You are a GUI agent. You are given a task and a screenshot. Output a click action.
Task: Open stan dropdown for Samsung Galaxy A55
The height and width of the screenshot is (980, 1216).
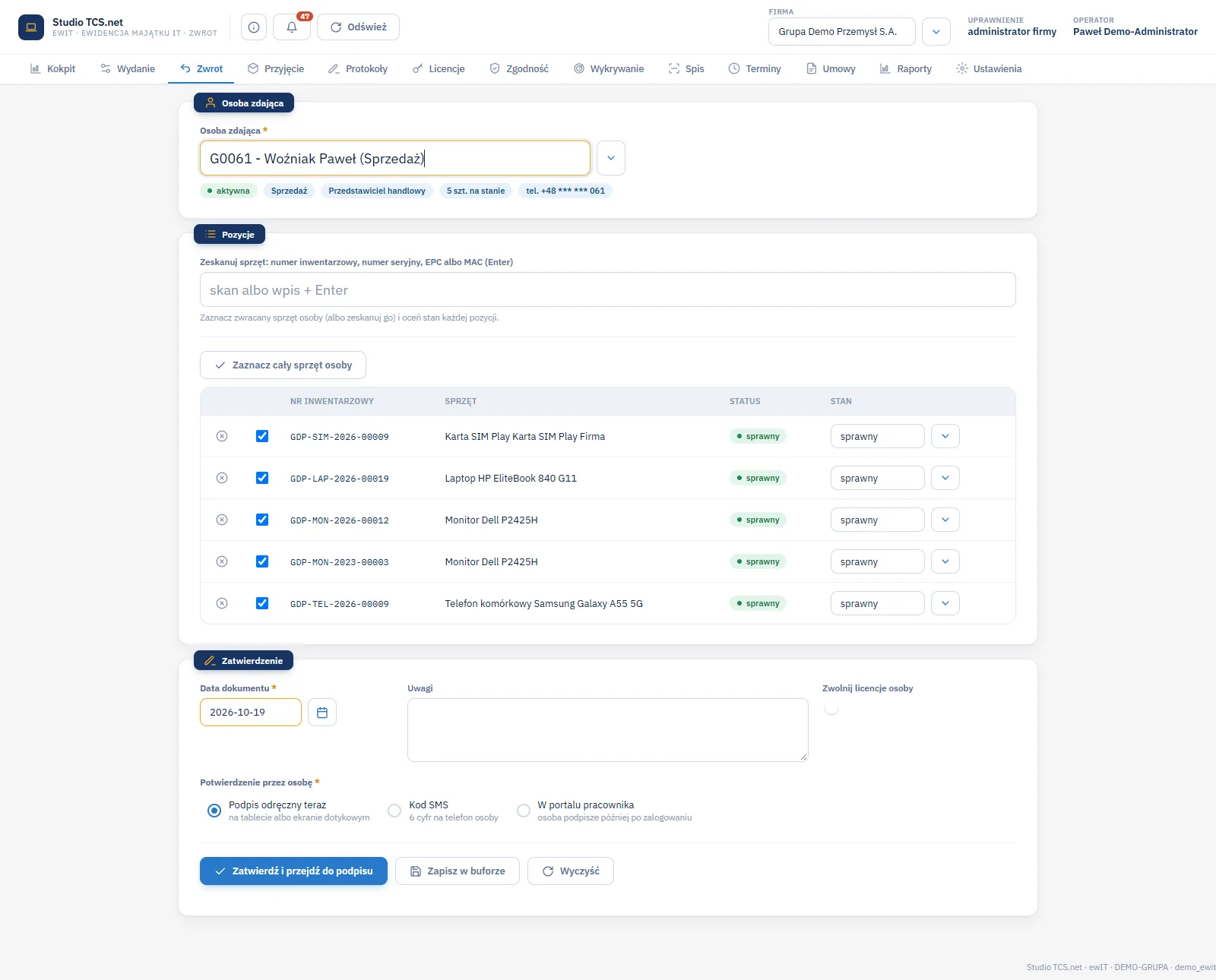point(945,603)
